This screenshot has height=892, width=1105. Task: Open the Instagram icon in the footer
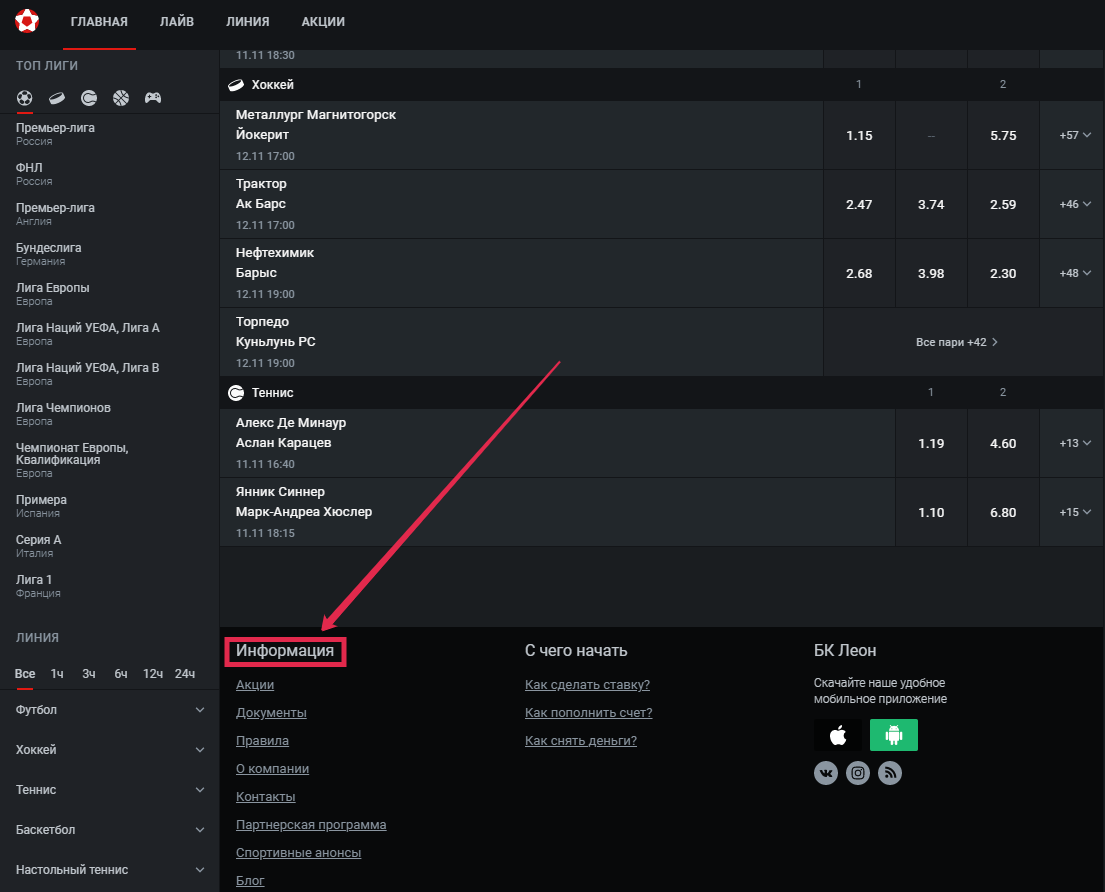[x=858, y=773]
